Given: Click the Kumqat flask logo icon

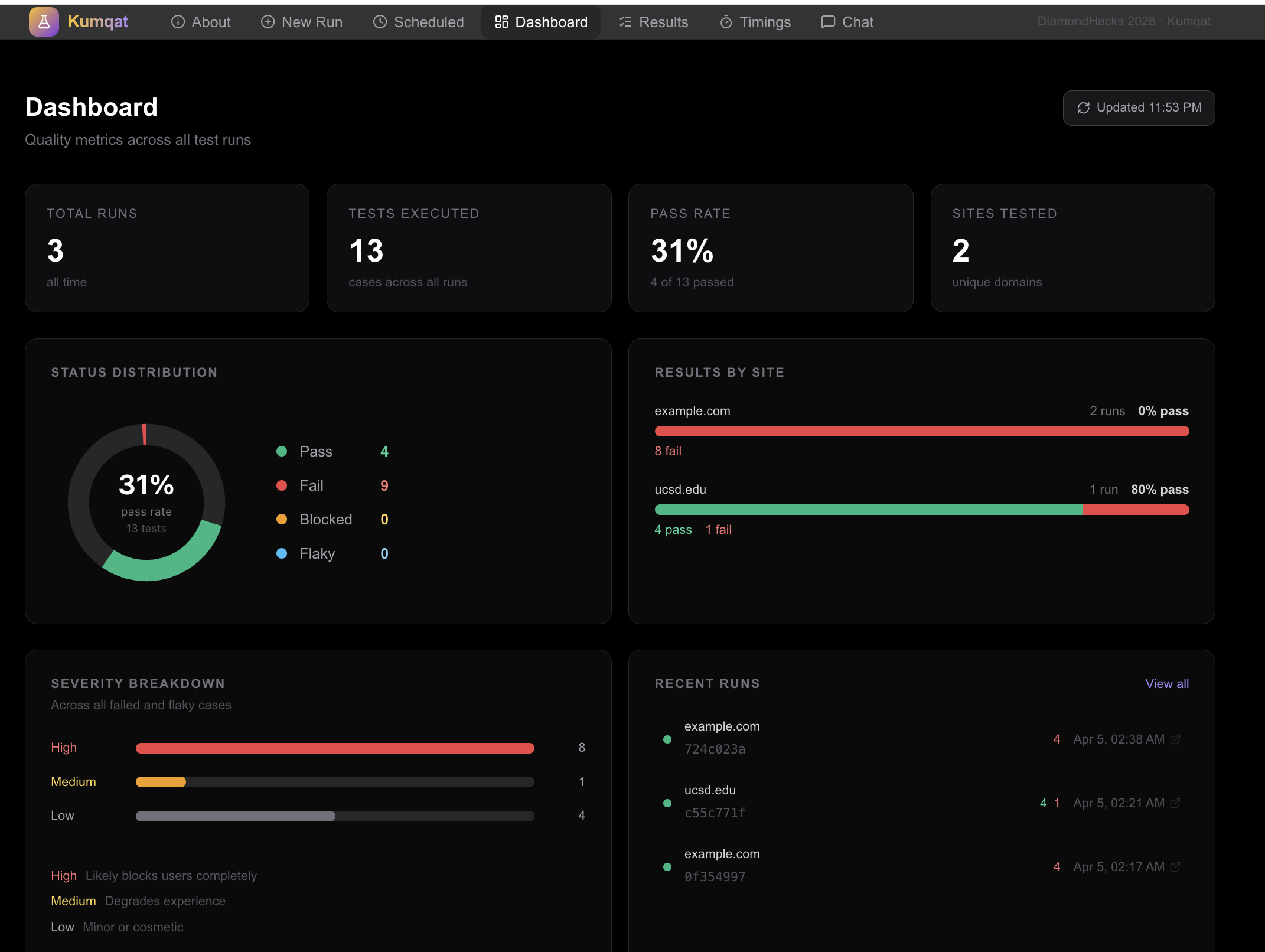Looking at the screenshot, I should [44, 22].
